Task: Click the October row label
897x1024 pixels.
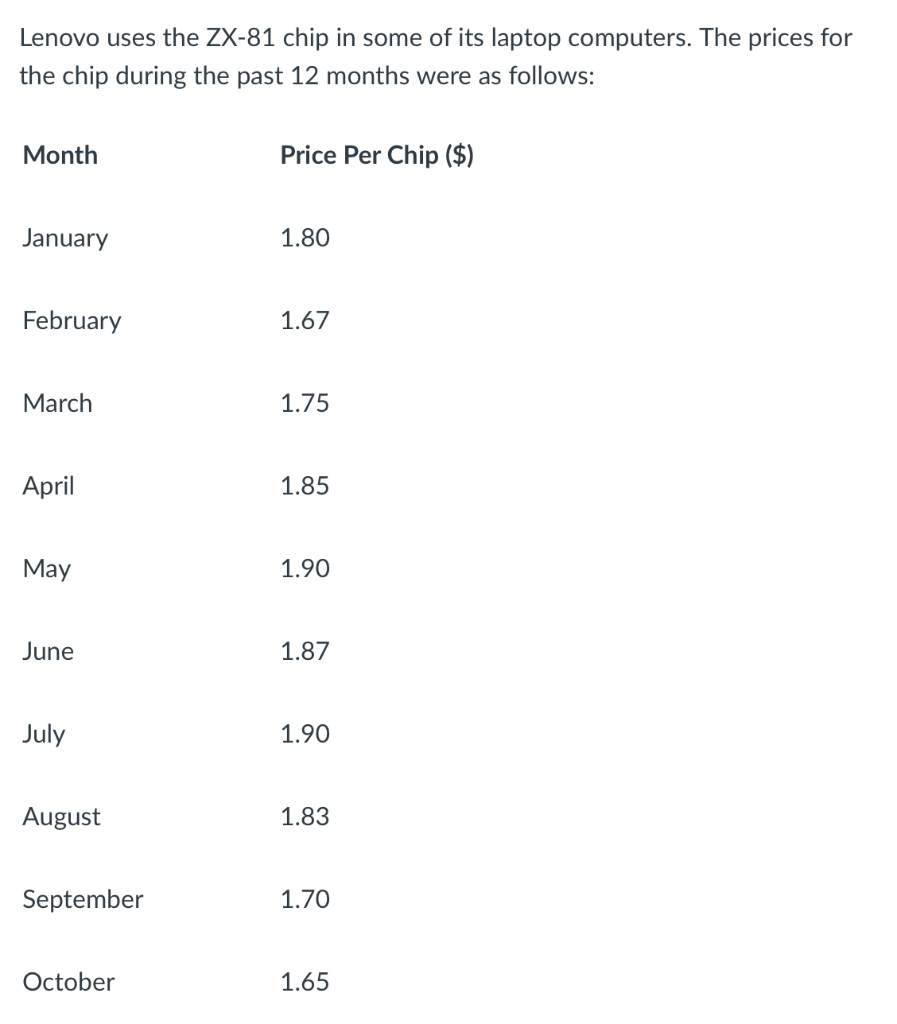Action: pyautogui.click(x=69, y=982)
